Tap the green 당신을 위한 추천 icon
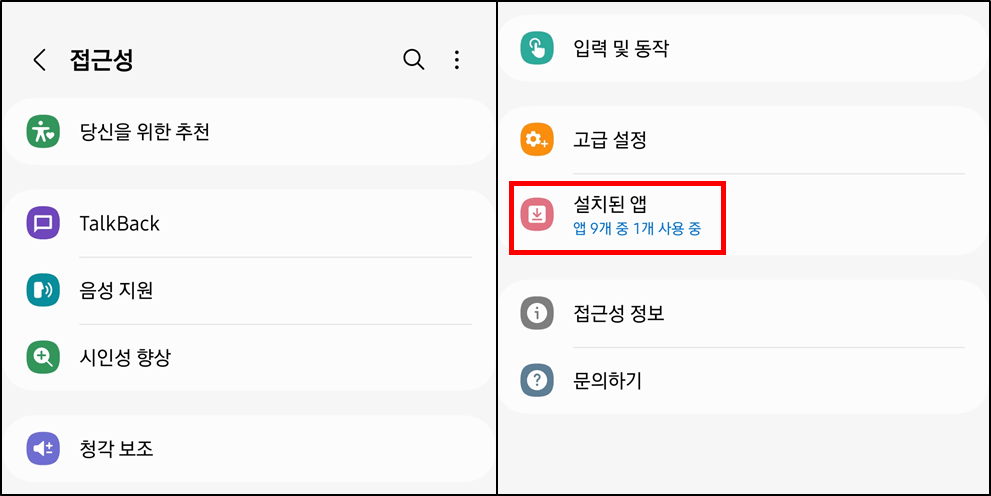The width and height of the screenshot is (991, 496). 43,131
